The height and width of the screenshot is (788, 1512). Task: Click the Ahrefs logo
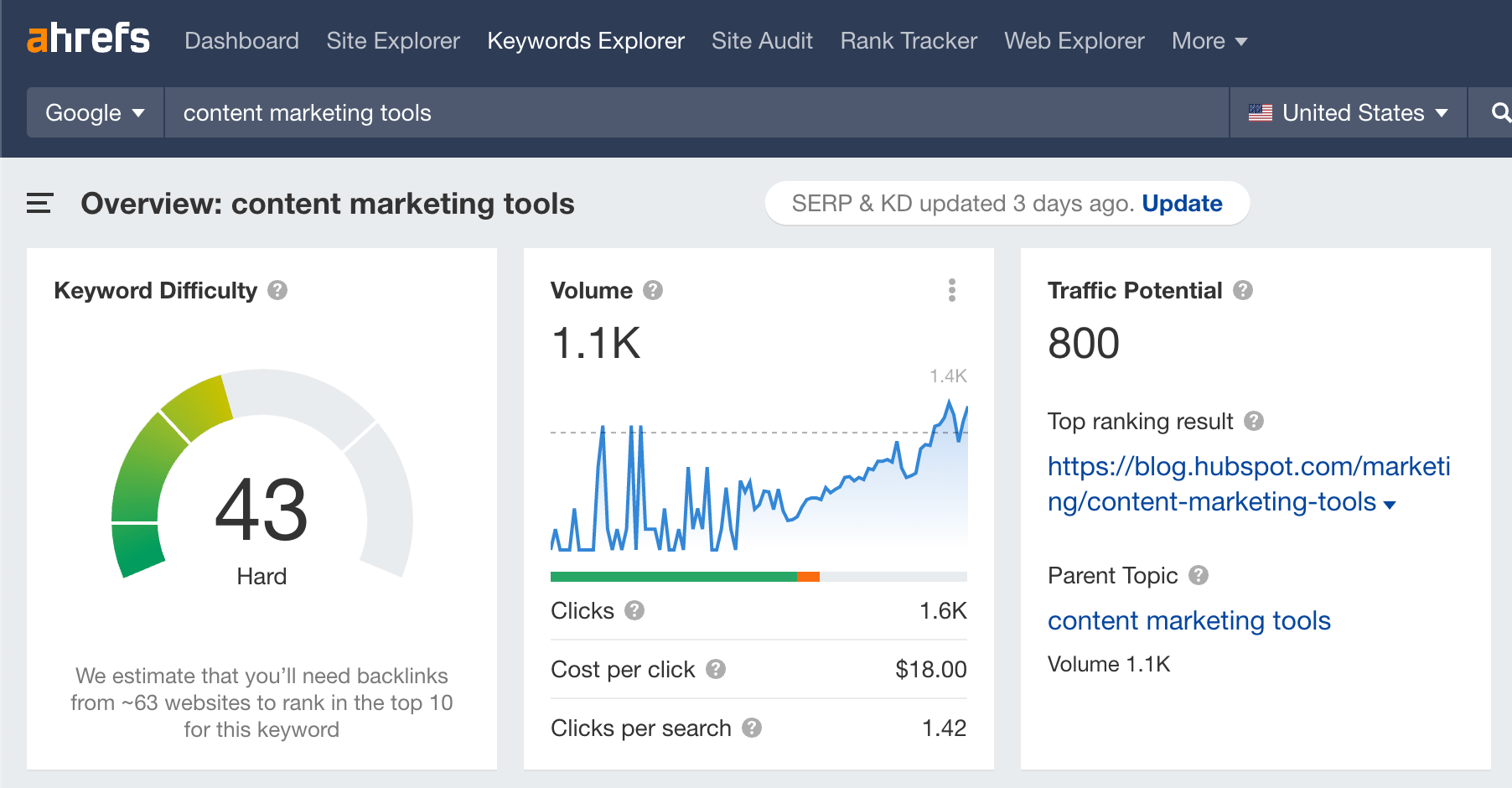[x=88, y=39]
